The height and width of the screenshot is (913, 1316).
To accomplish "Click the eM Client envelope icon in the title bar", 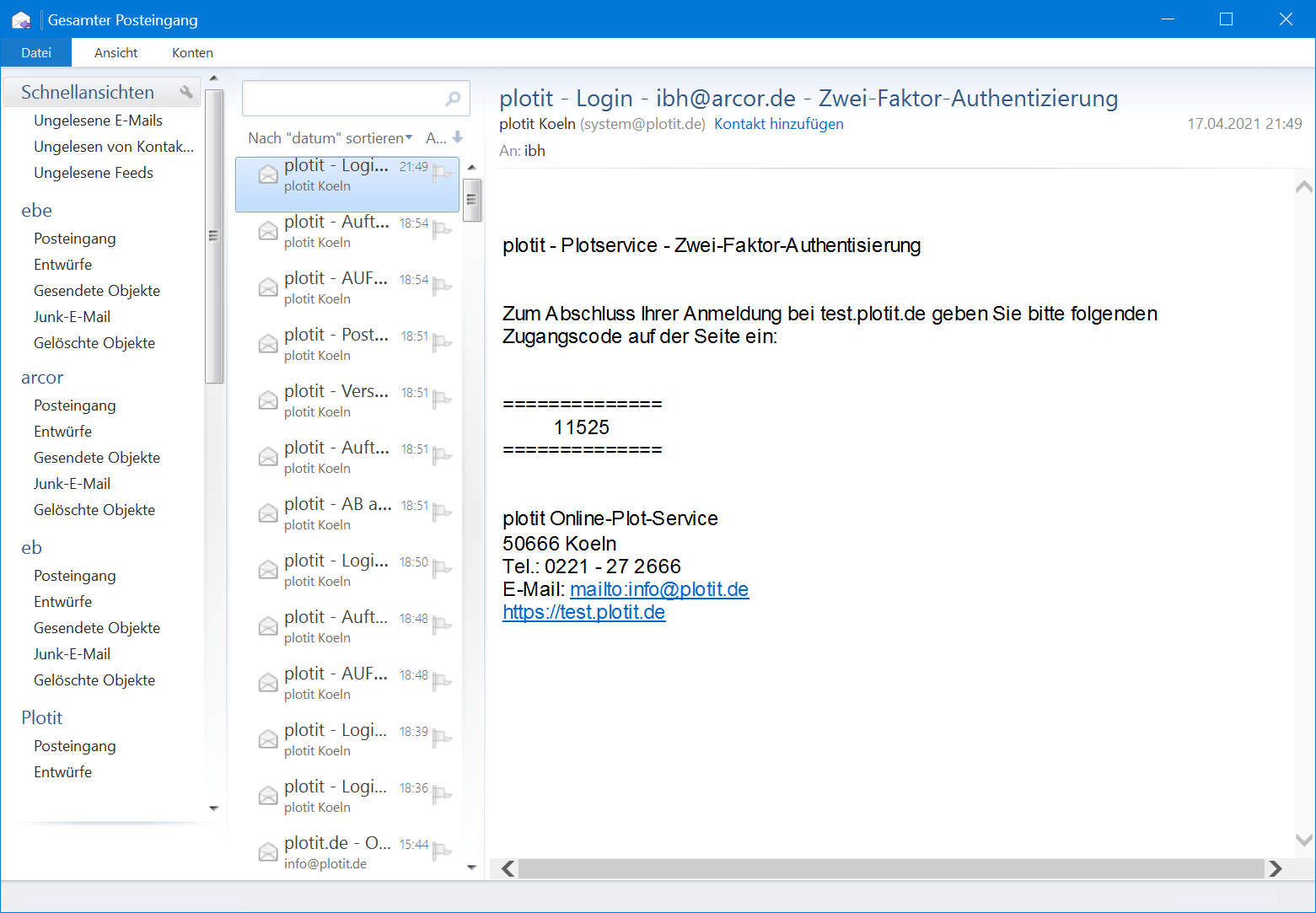I will click(20, 19).
